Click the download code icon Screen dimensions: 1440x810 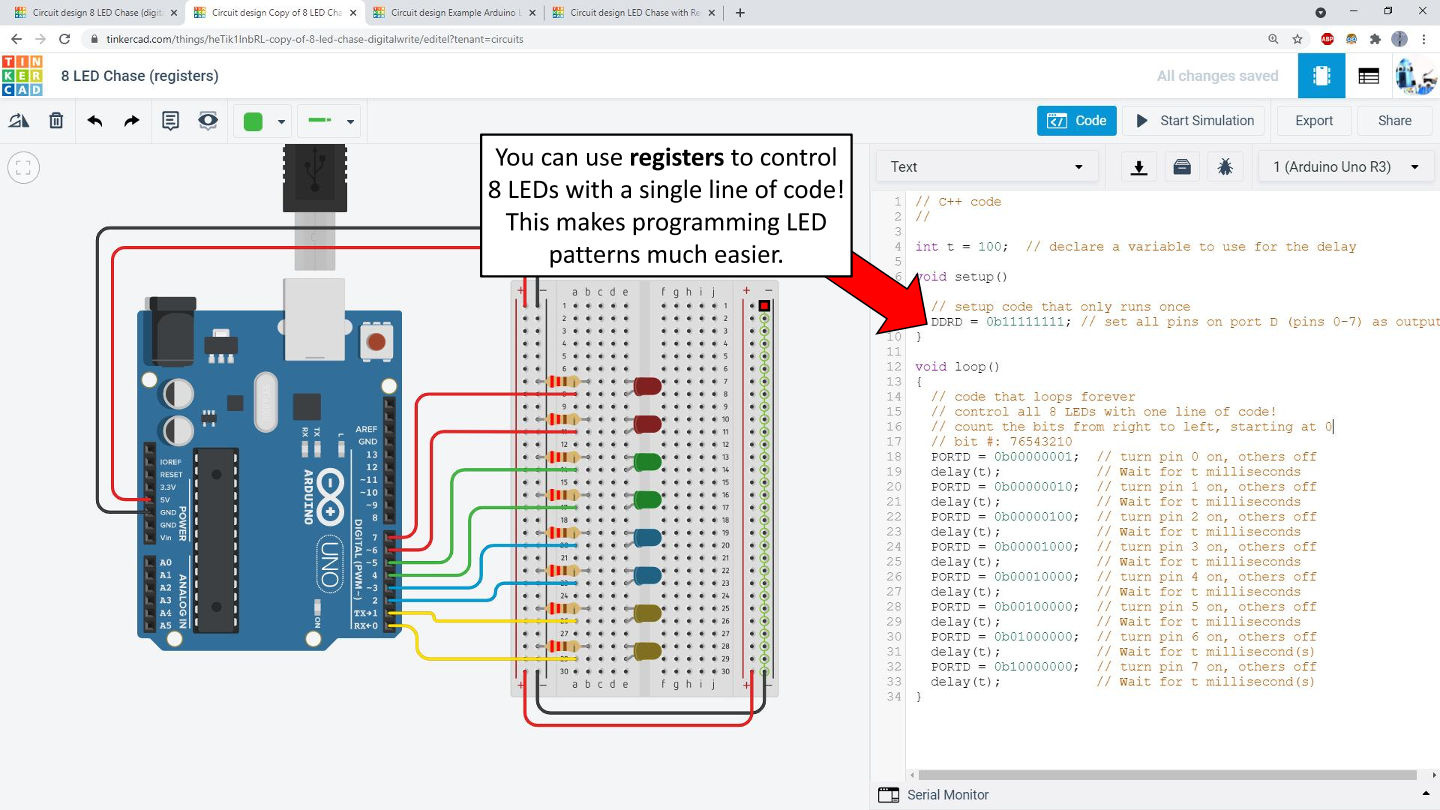click(x=1138, y=167)
